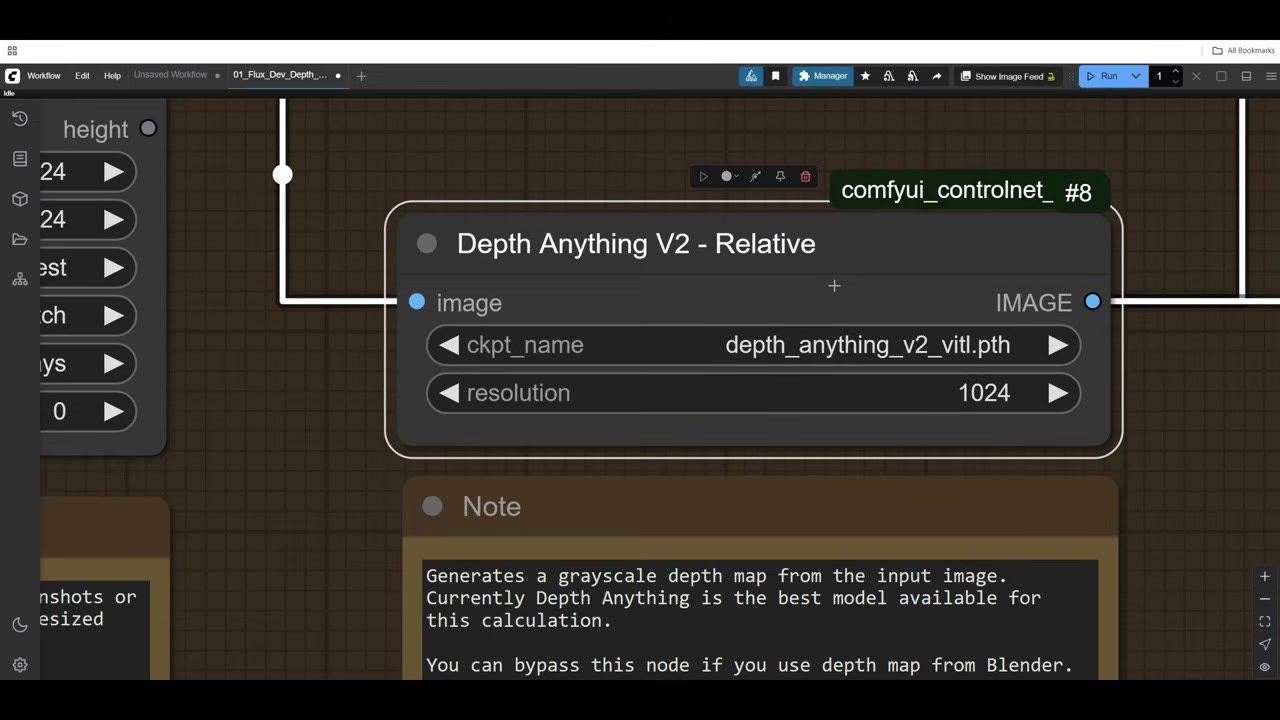
Task: Open the queue history sidebar icon
Action: pos(19,119)
